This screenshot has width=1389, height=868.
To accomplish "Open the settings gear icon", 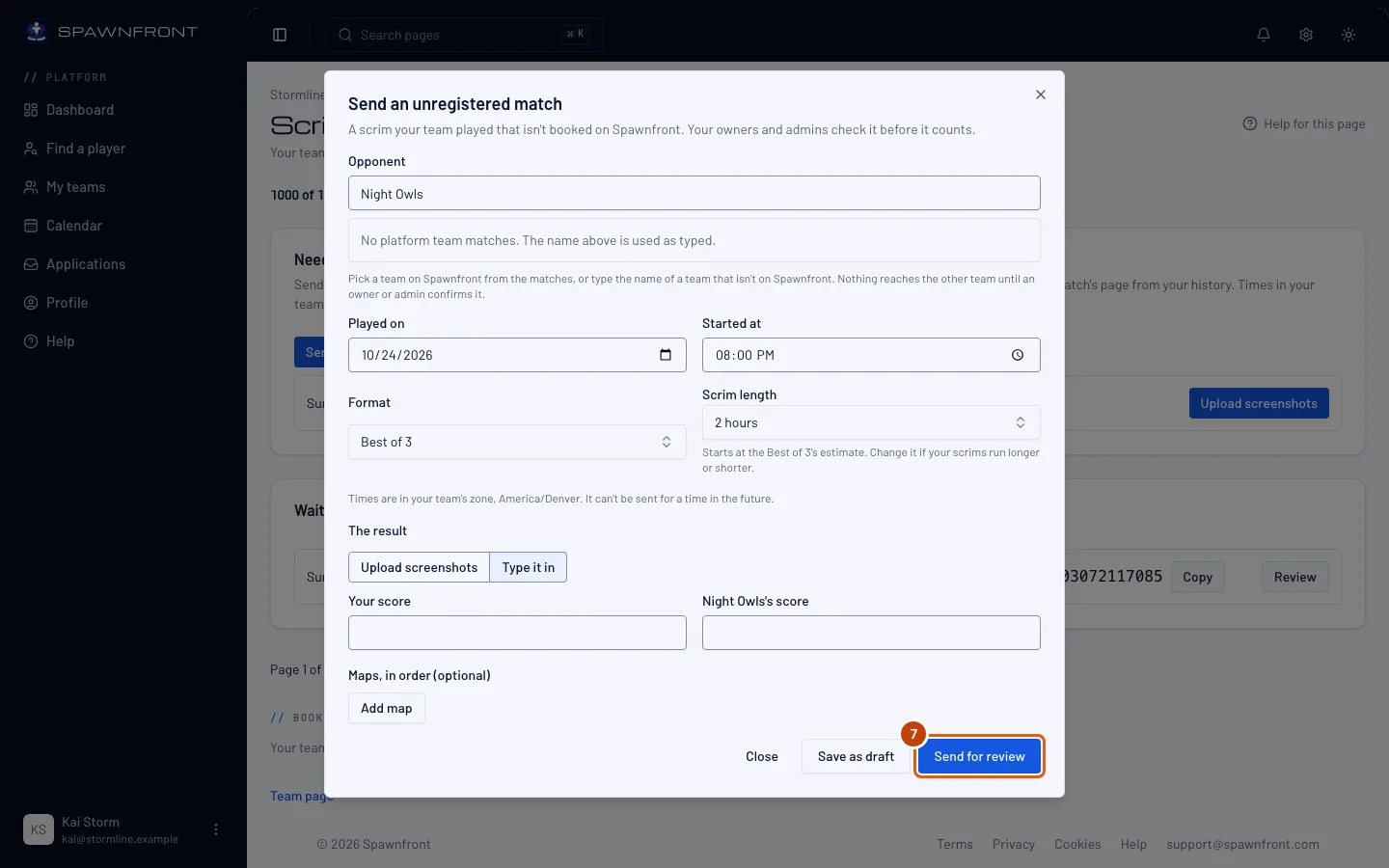I will pos(1306,35).
